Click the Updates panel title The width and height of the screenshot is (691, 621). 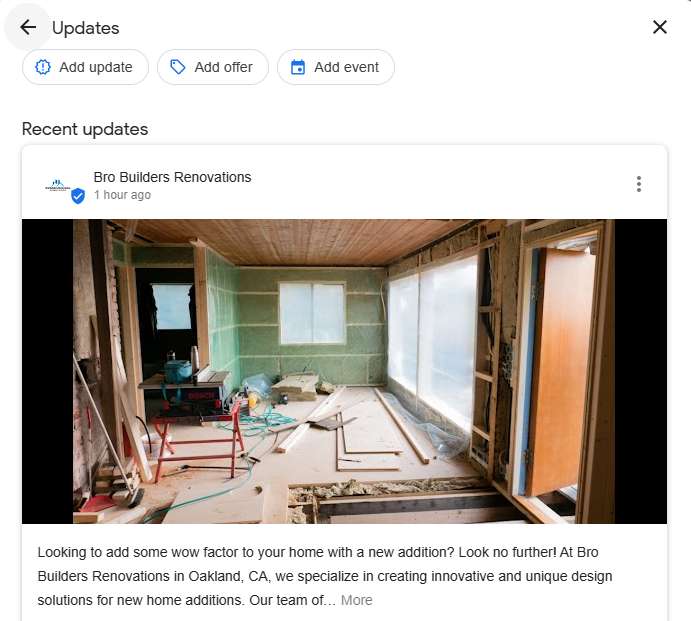(x=85, y=28)
